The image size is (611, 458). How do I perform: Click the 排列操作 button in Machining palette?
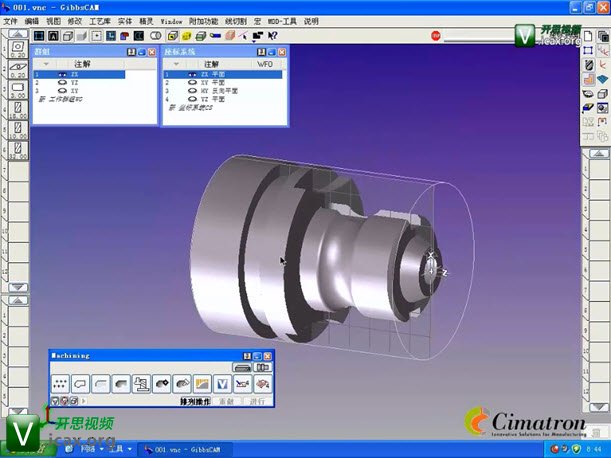pos(195,401)
